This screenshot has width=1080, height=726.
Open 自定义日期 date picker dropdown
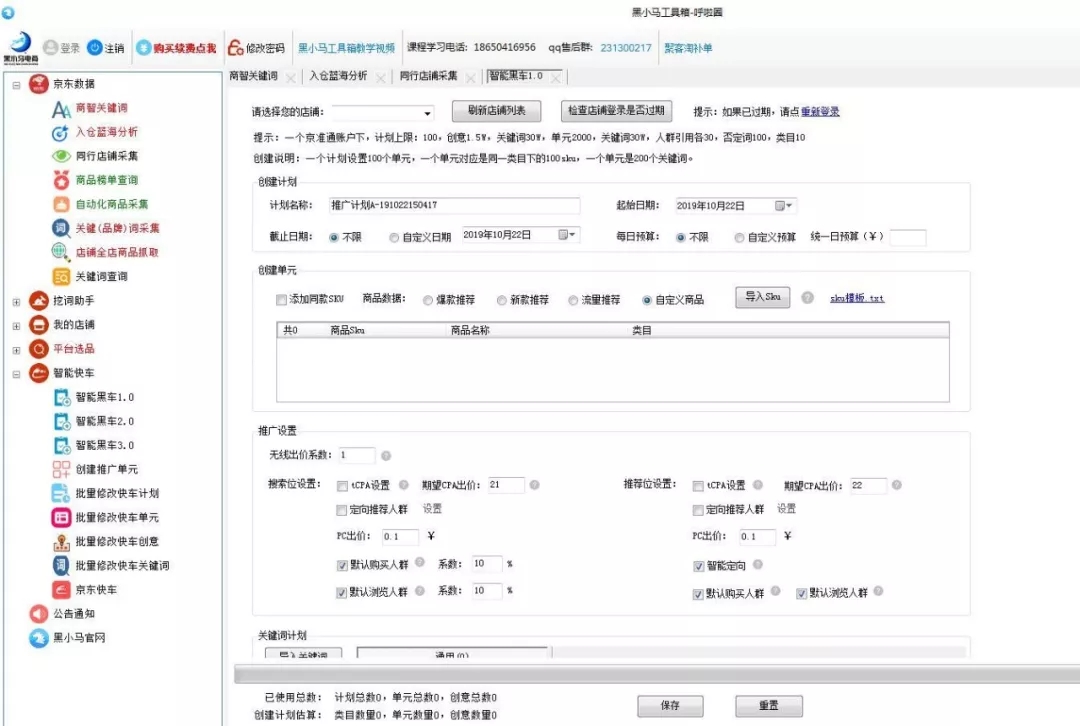pos(568,235)
